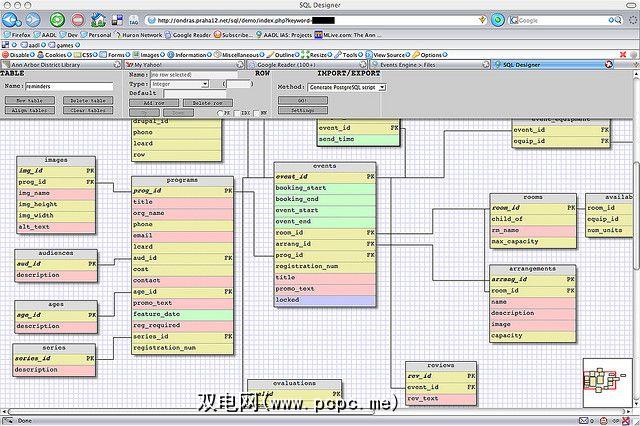Viewport: 640px width, 426px height.
Task: Reload the page with the refresh icon
Action: 56,19
